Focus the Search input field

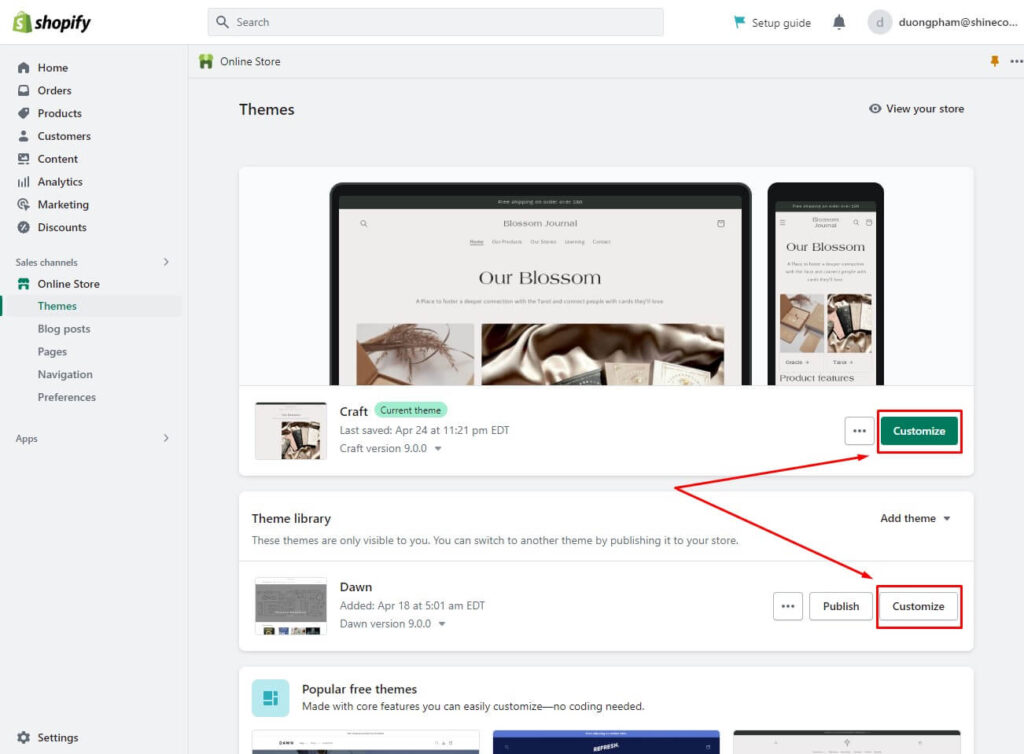point(436,22)
